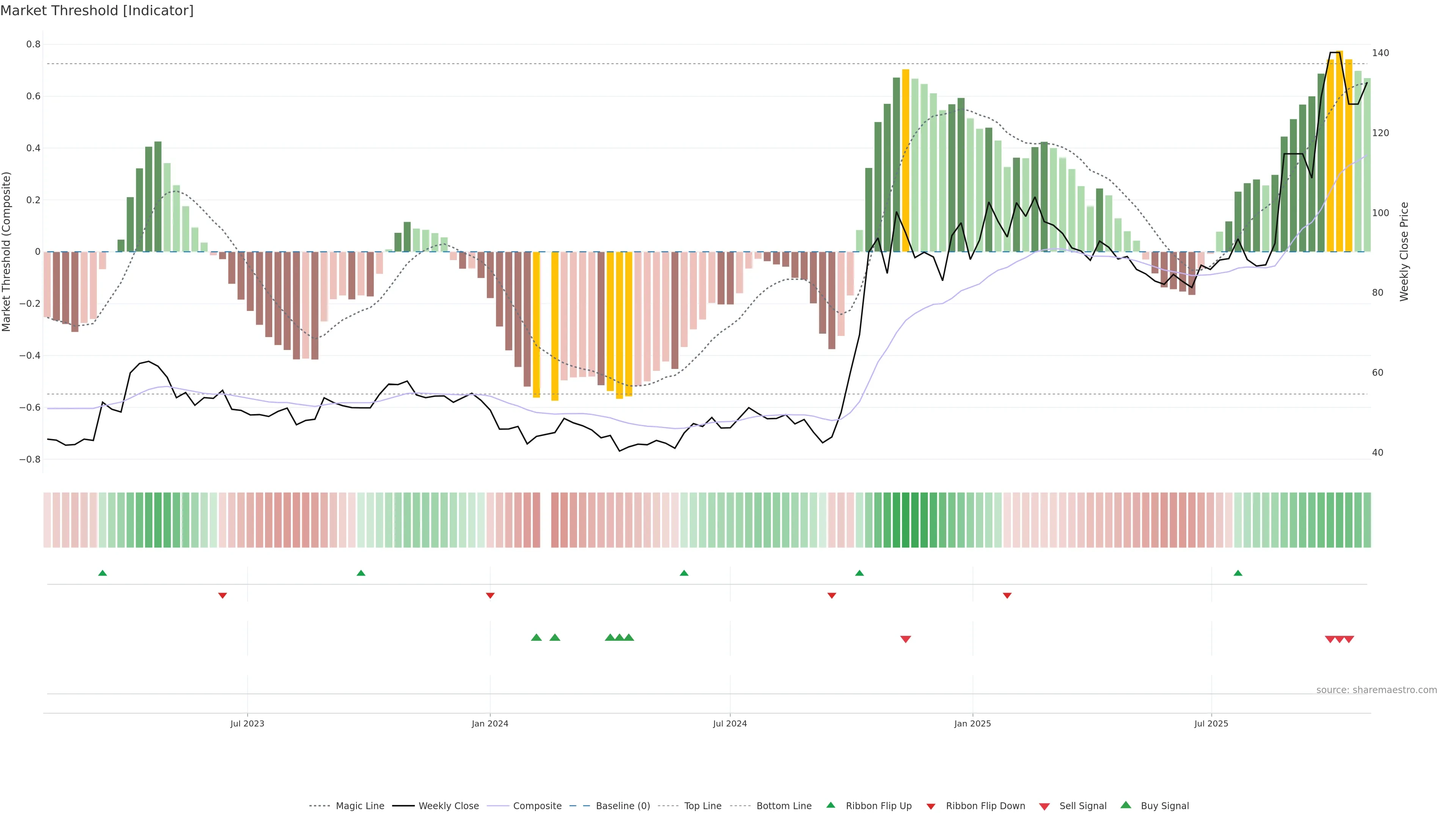Click the ribbon flip up marker after Jul 2025

click(x=1238, y=573)
